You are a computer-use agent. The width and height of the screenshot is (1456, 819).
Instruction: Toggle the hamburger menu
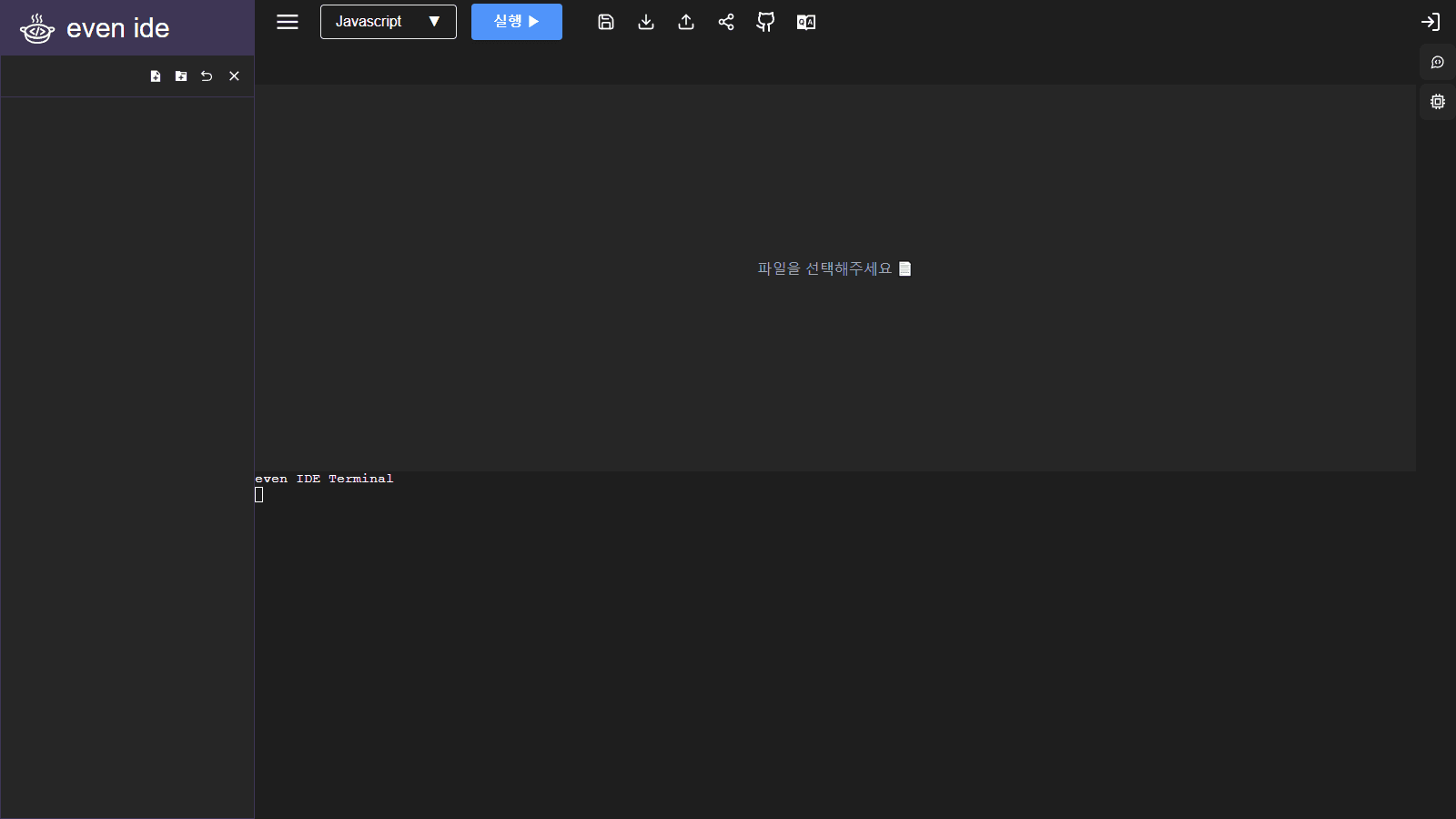[x=288, y=22]
